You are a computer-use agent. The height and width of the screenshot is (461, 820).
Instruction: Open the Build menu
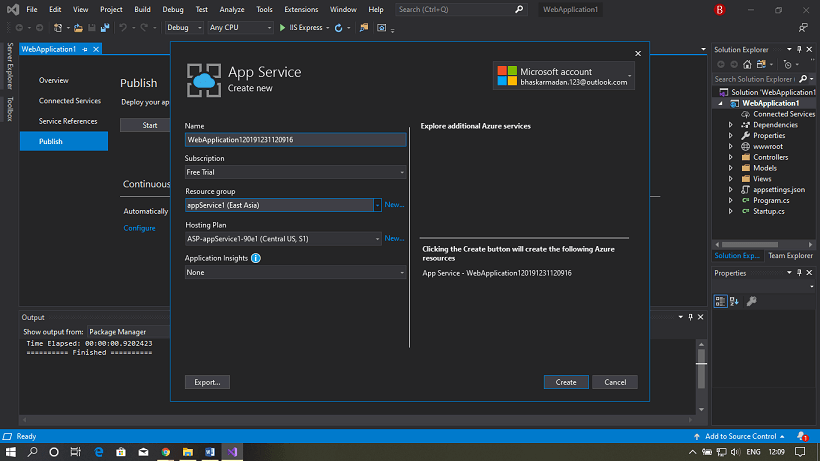(142, 9)
